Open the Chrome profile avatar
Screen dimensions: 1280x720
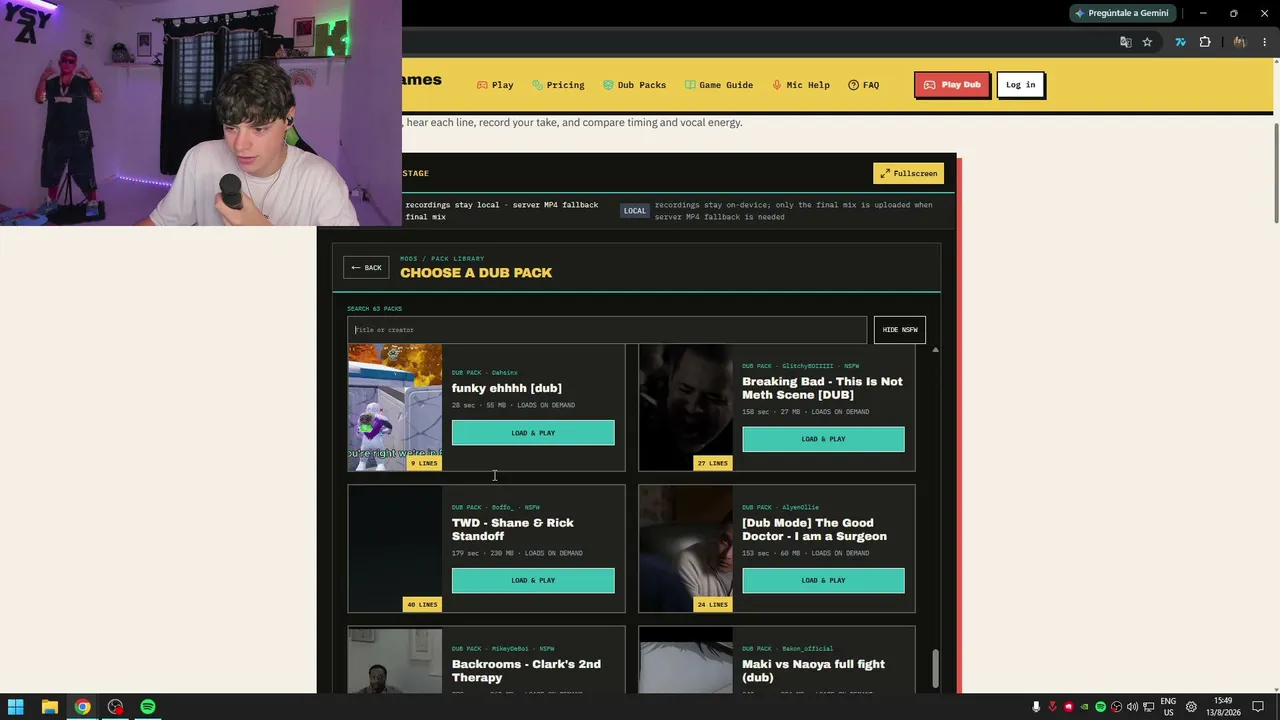click(x=1240, y=42)
